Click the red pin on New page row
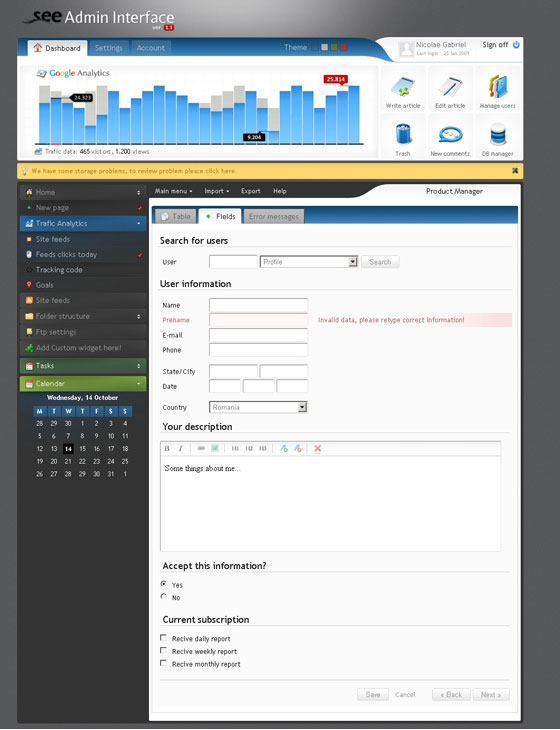This screenshot has height=730, width=560. pos(140,208)
